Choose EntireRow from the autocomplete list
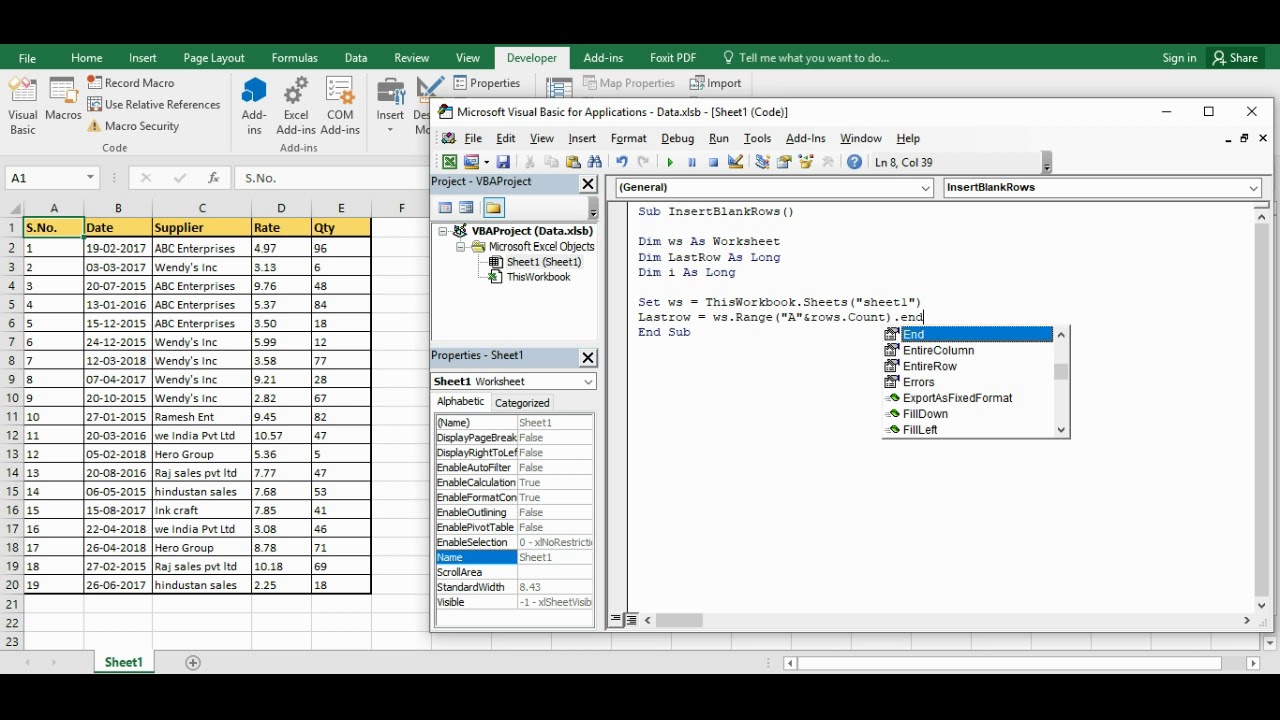This screenshot has height=720, width=1280. pyautogui.click(x=930, y=366)
